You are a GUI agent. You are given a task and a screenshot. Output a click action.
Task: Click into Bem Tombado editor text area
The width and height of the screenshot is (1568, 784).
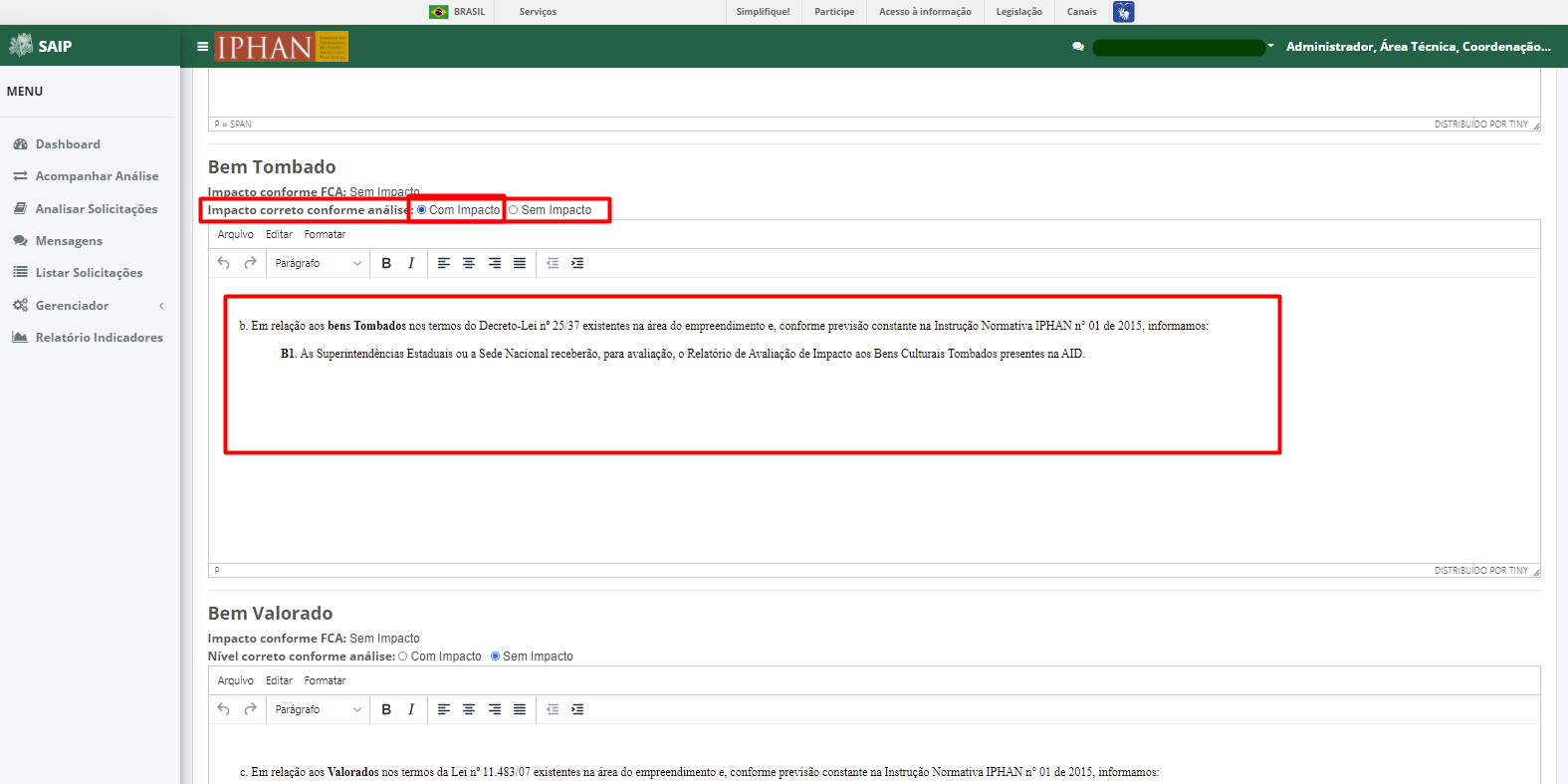pos(874,419)
